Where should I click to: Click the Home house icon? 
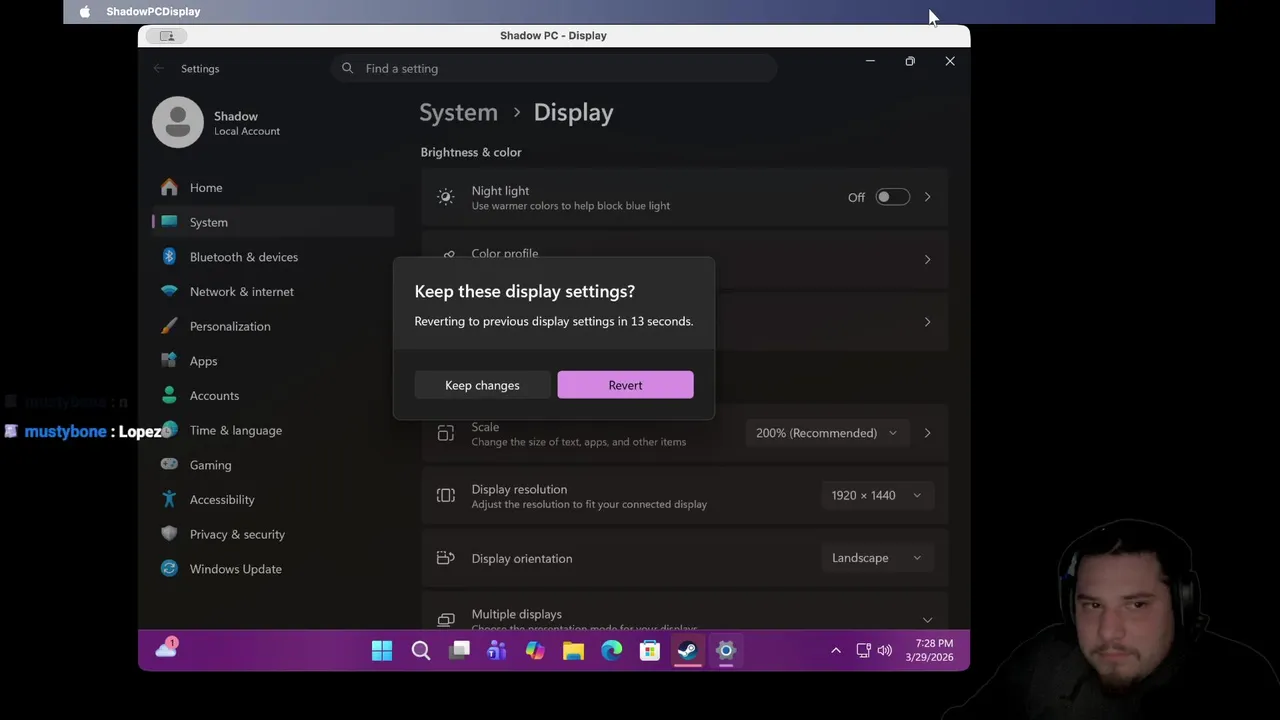(169, 187)
